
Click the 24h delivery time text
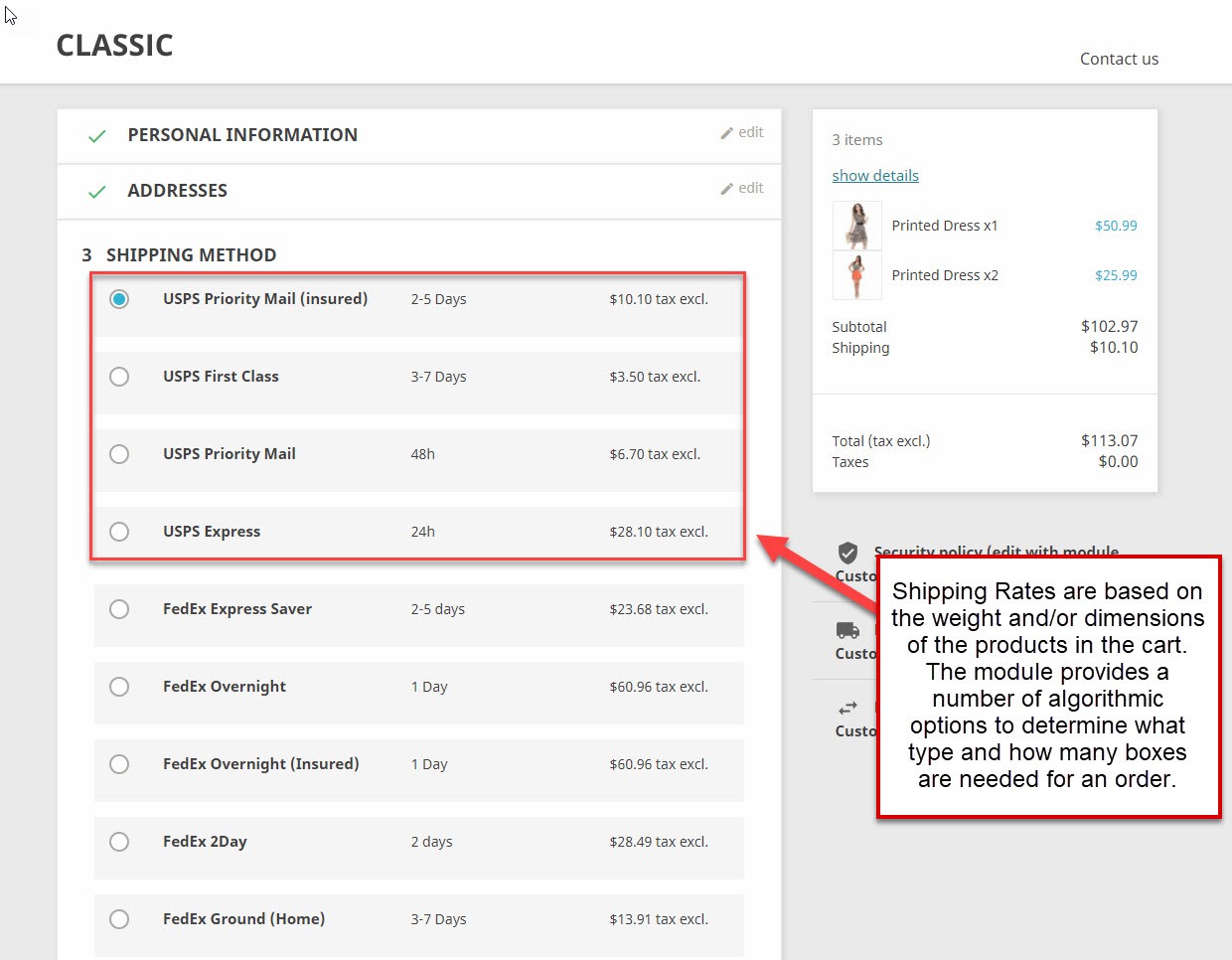pos(423,532)
